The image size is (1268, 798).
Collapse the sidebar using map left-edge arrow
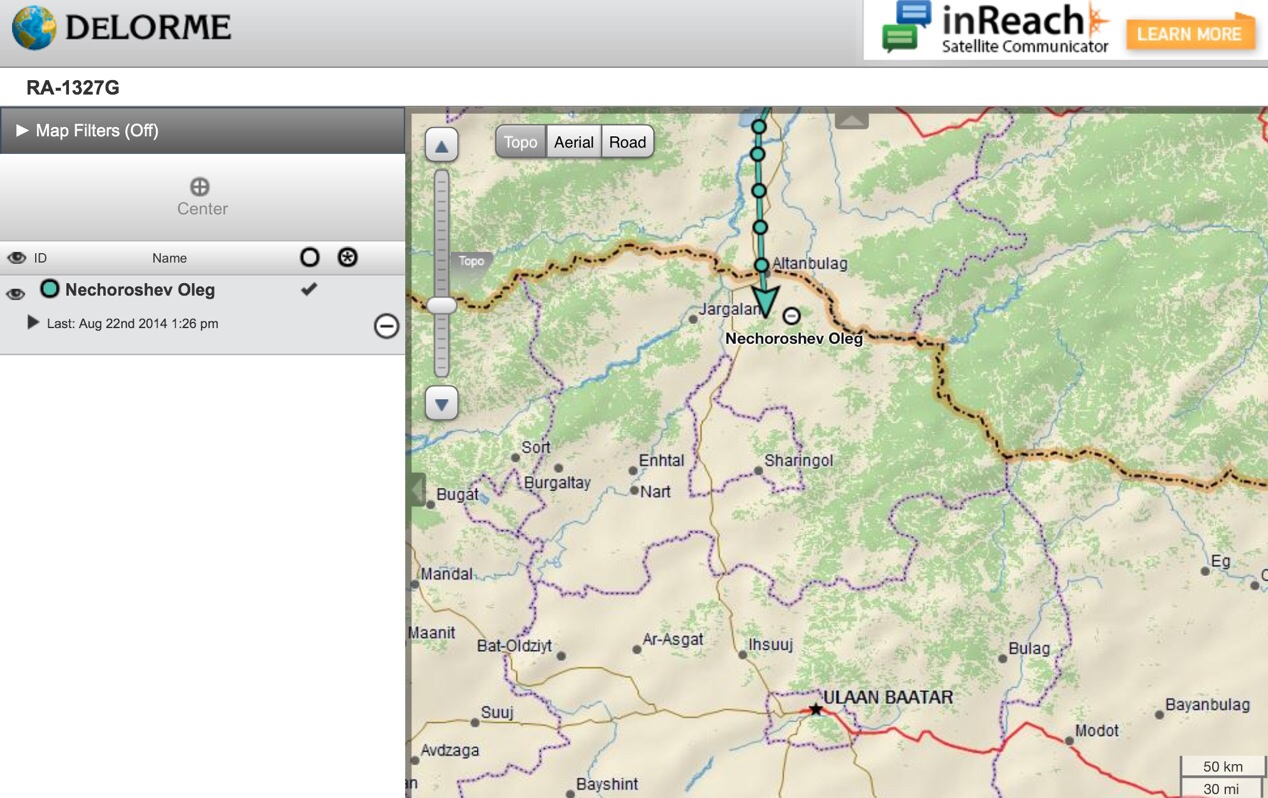pyautogui.click(x=417, y=490)
